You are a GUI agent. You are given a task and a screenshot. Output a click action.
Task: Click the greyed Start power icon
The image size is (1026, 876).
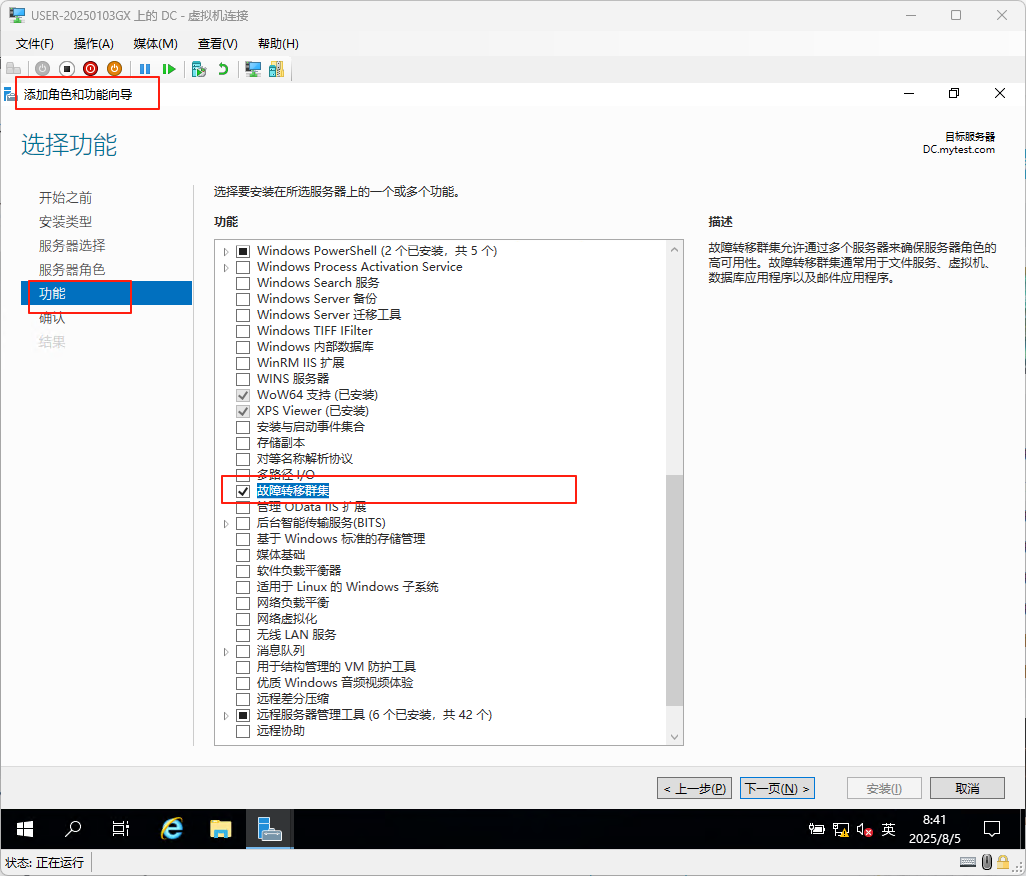(43, 69)
